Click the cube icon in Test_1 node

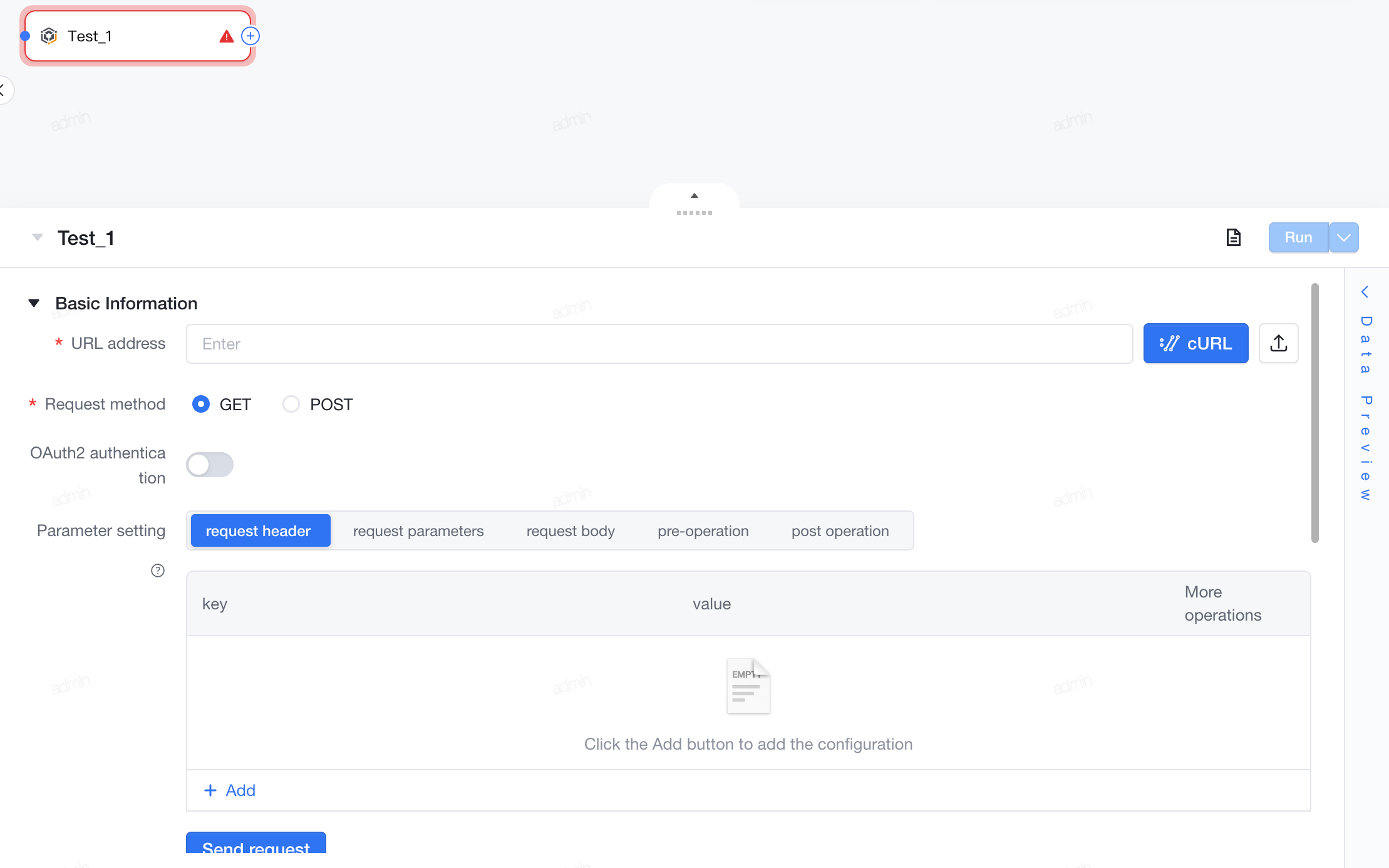tap(49, 36)
